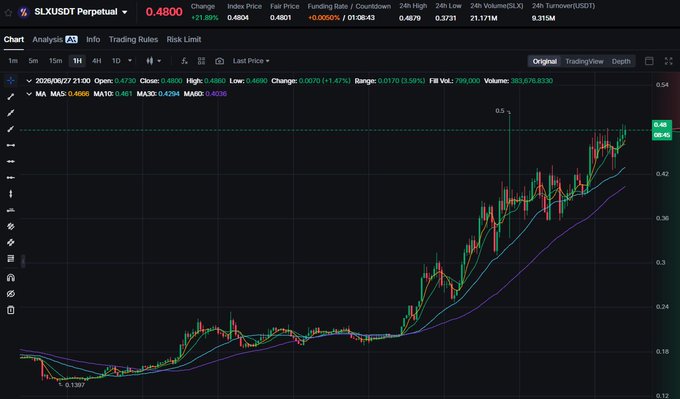
Task: Open the Last Price dropdown
Action: click(251, 61)
